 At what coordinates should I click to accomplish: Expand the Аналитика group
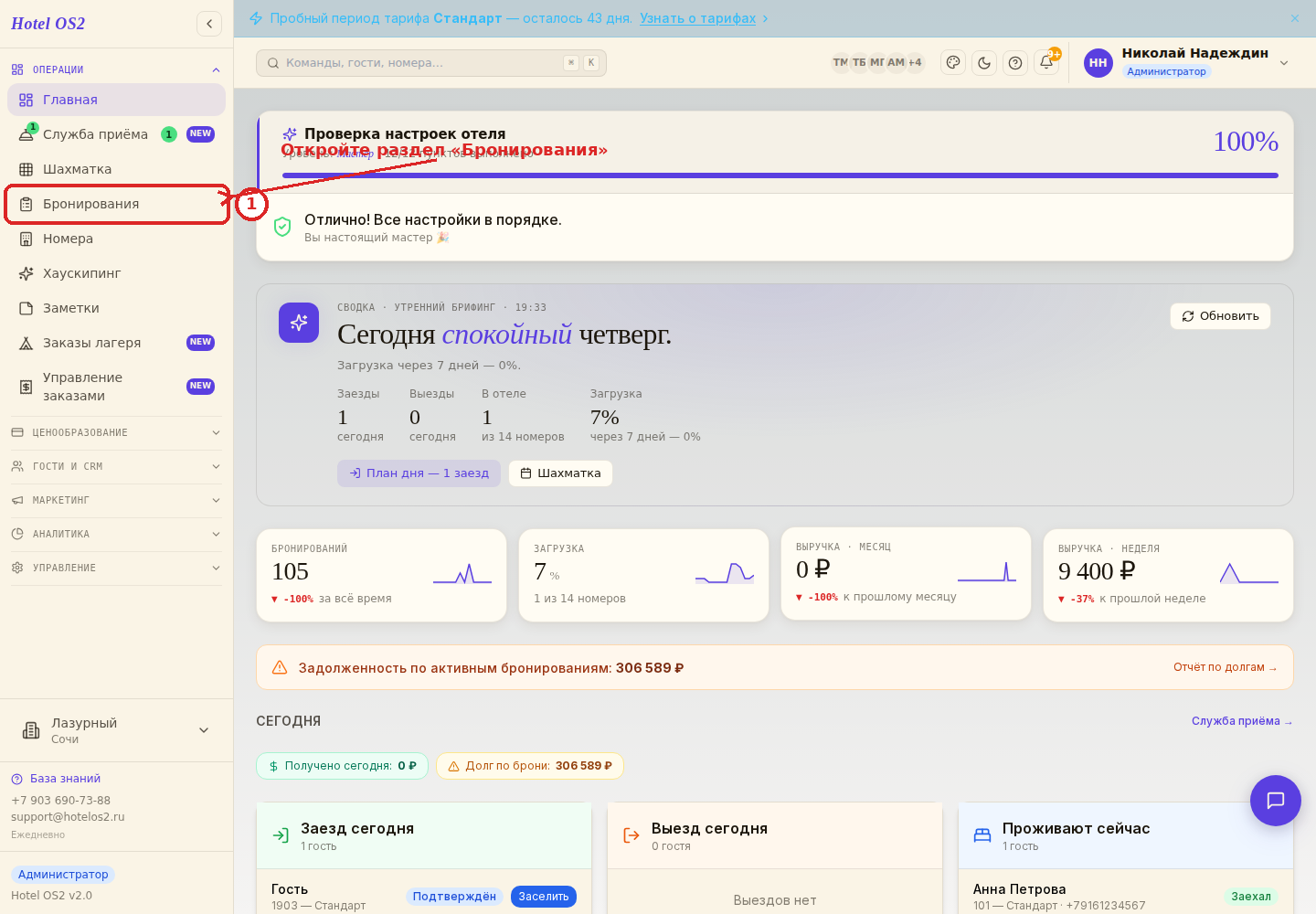[116, 534]
